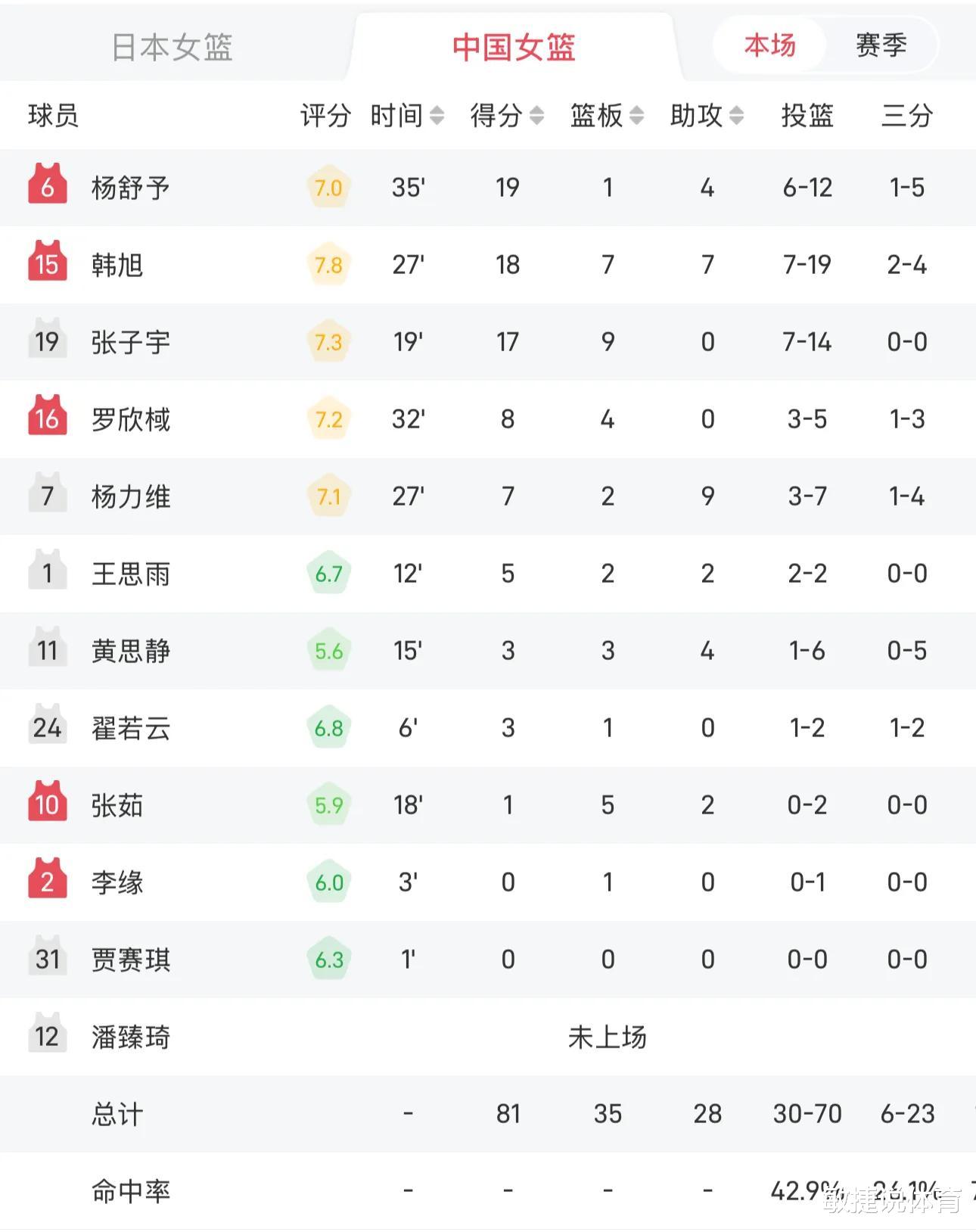976x1232 pixels.
Task: Tap jersey number 15 icon for 韩旭
Action: [x=47, y=263]
